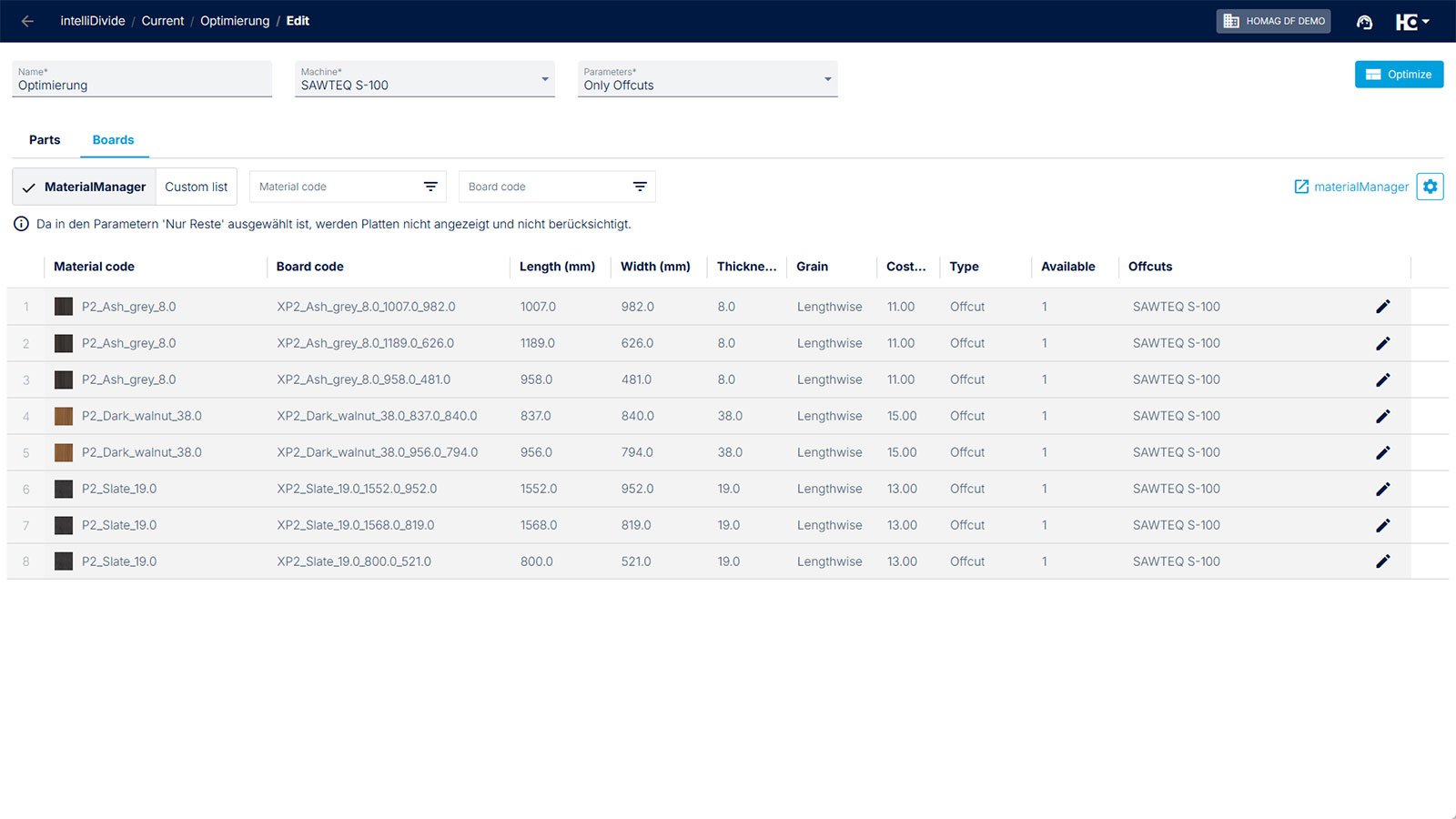
Task: Open the HOMAG user account menu
Action: 1412,22
